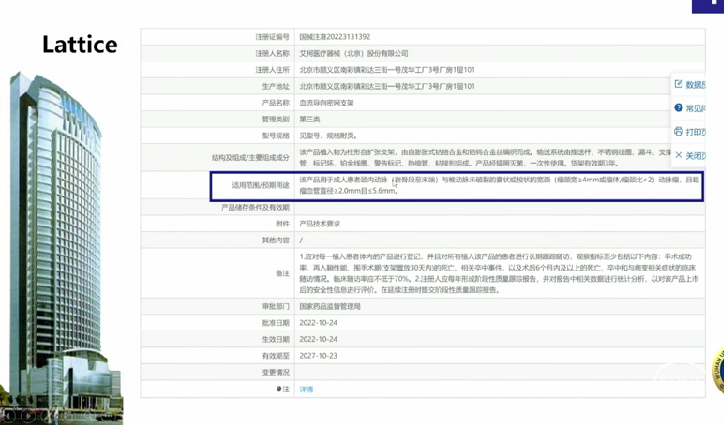Click the 数据 edit icon in side panel
This screenshot has height=425, width=724.
678,84
